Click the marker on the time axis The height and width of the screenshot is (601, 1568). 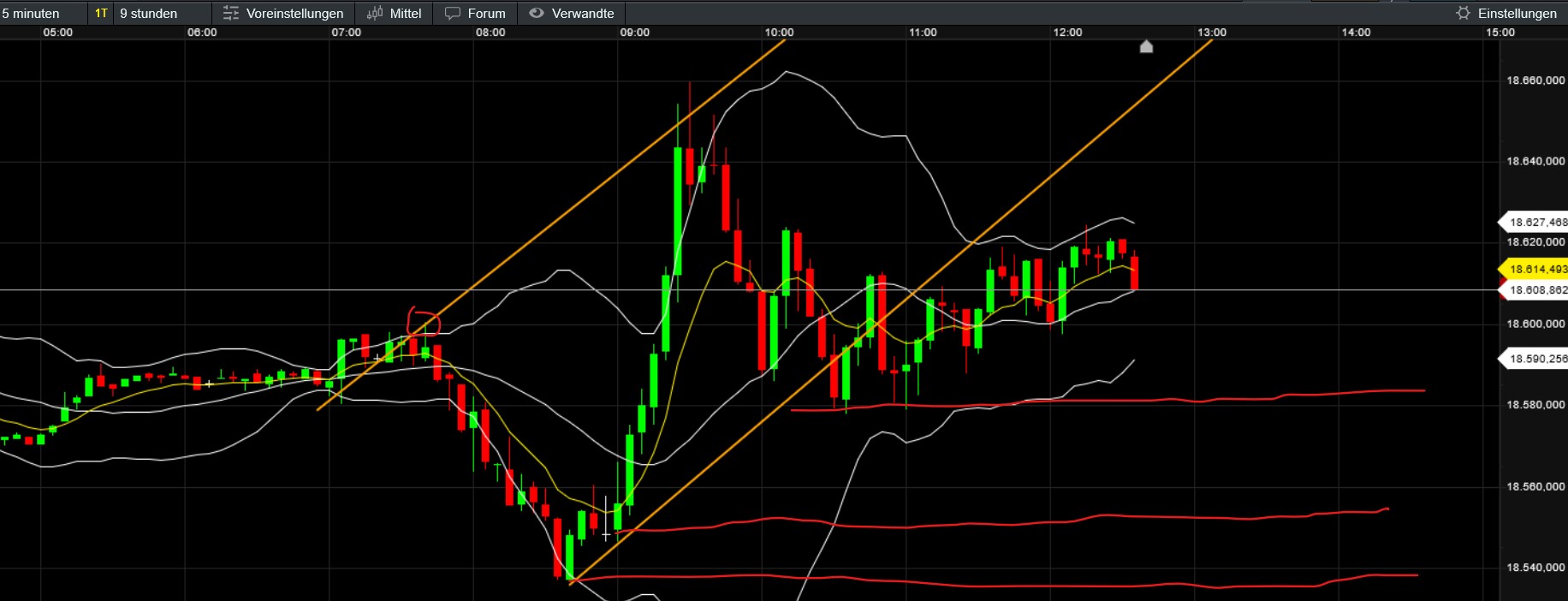[x=1146, y=46]
